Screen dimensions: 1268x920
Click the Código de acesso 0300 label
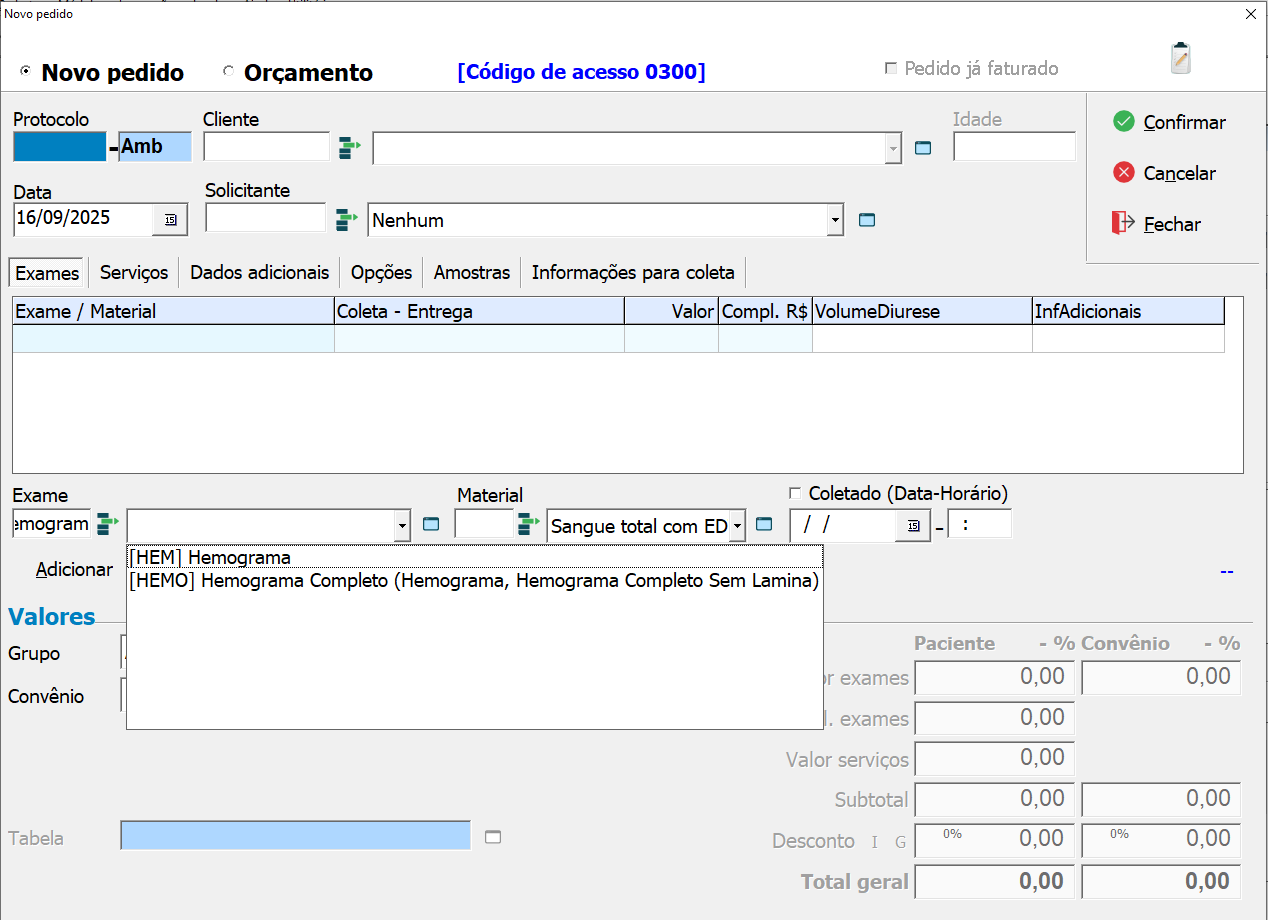(581, 72)
